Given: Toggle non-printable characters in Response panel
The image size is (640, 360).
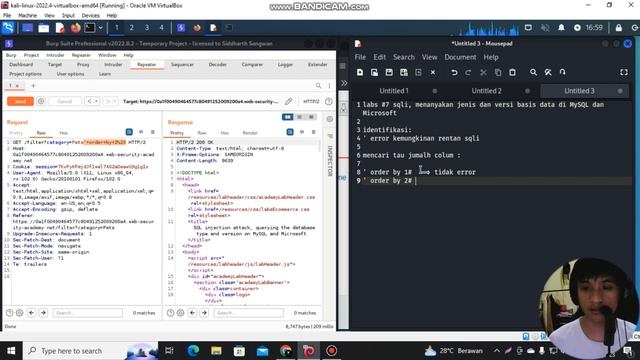Looking at the screenshot, I should pyautogui.click(x=302, y=132).
